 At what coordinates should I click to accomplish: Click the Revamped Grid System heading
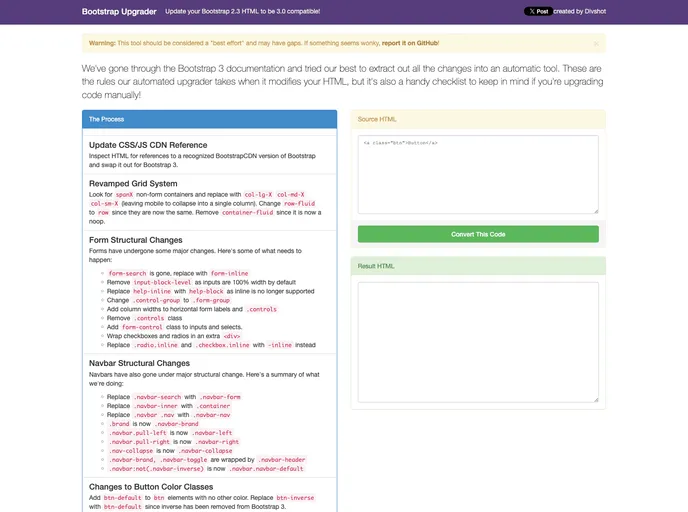[x=133, y=184]
